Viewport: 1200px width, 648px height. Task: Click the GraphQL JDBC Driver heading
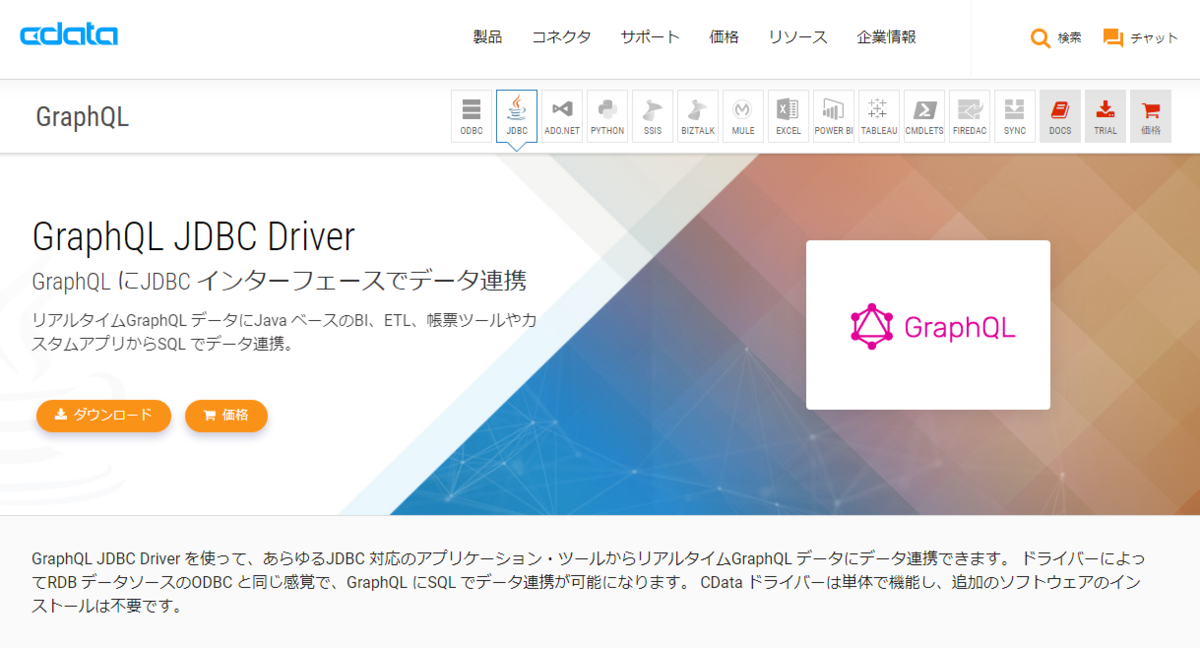click(193, 237)
